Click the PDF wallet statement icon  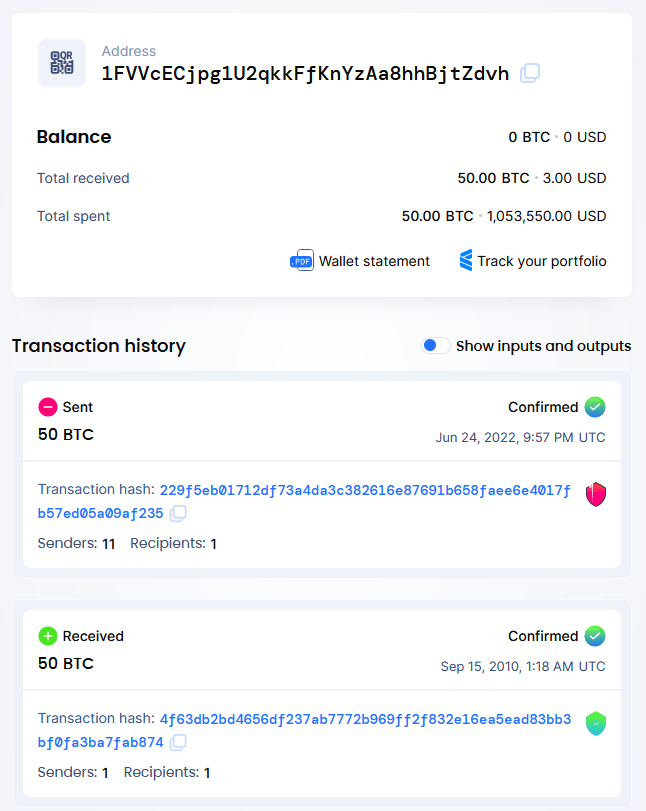301,261
